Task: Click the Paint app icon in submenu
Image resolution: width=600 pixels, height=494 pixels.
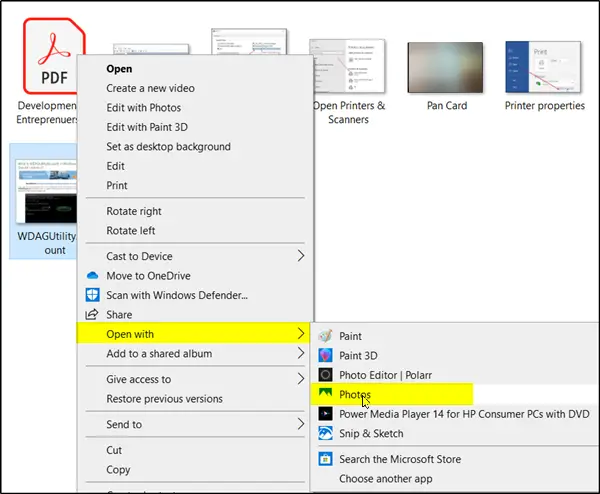Action: 325,336
